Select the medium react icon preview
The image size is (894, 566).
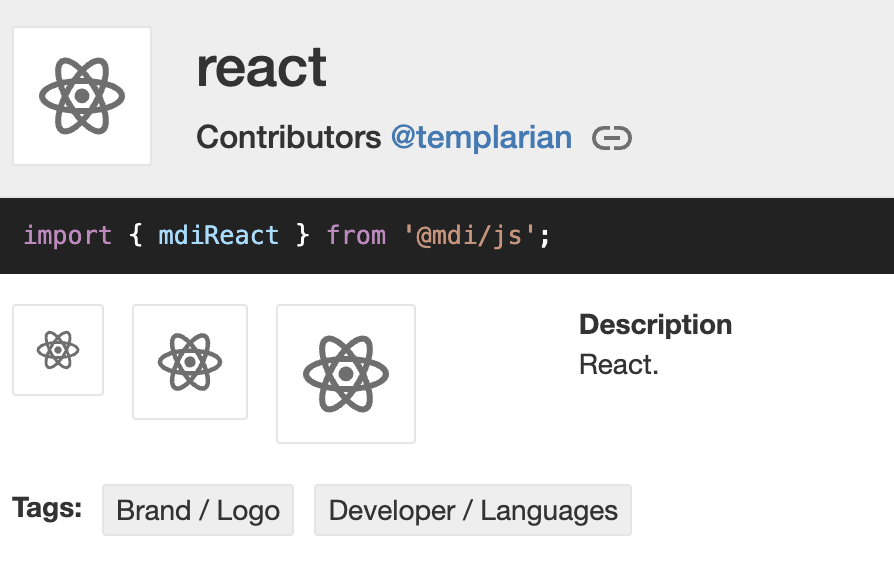(x=190, y=361)
